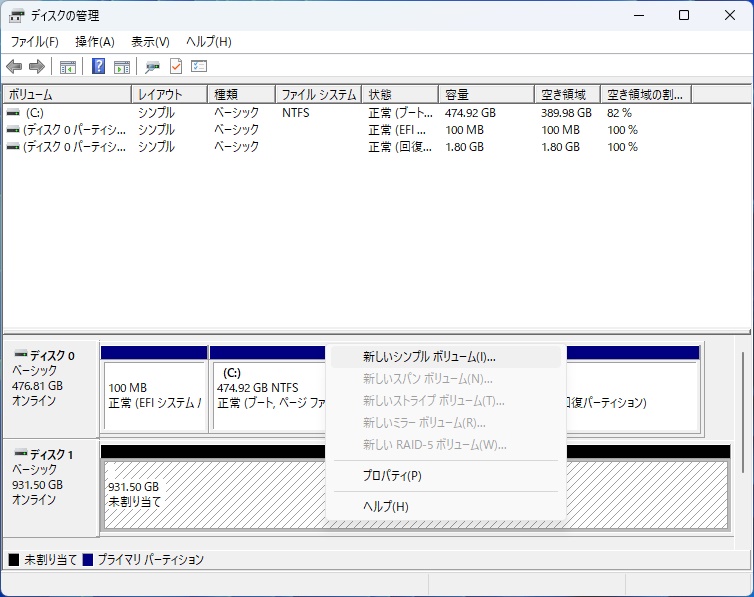Screen dimensions: 754x597
Task: Open the 操作(A) menu
Action: pos(95,42)
